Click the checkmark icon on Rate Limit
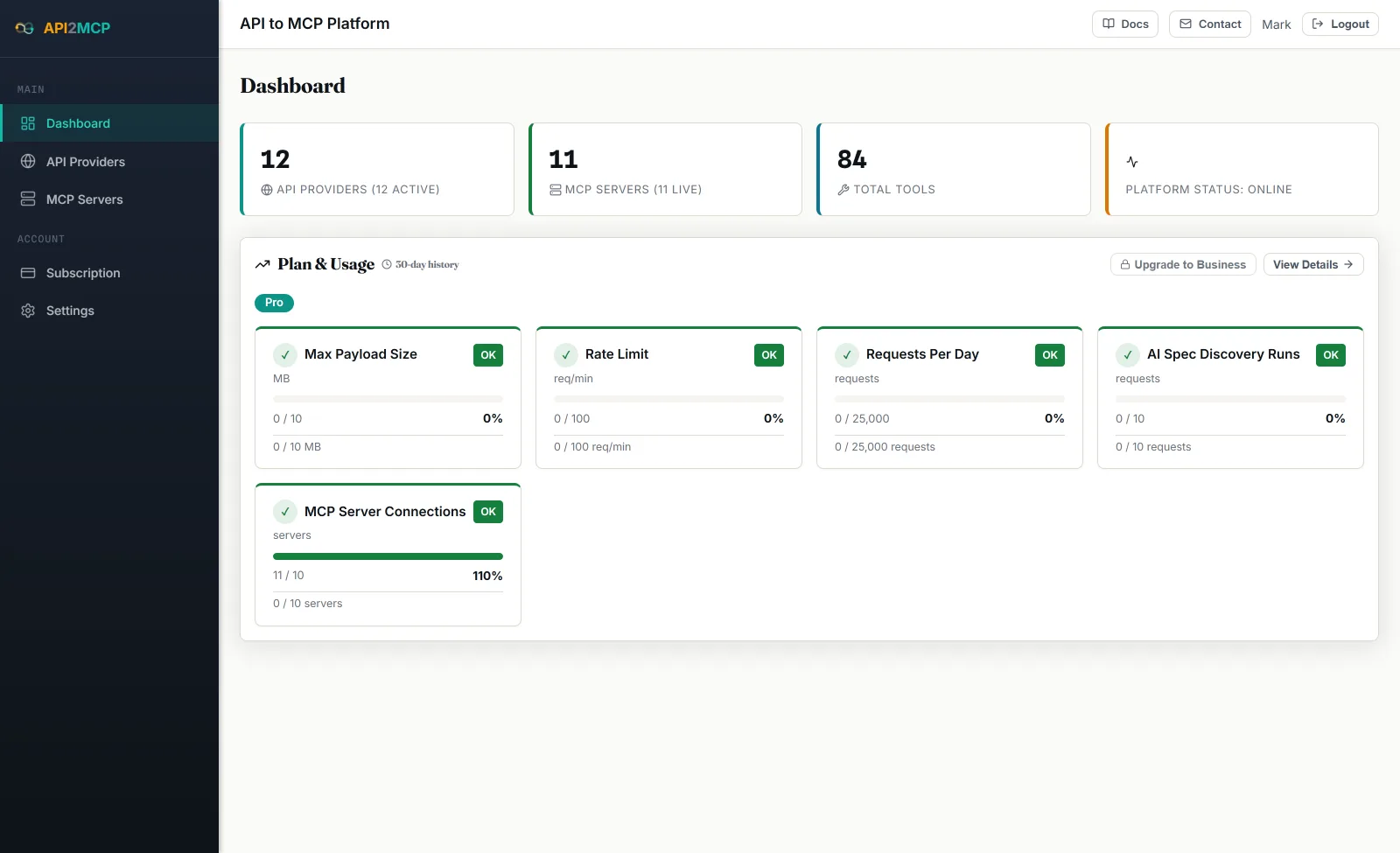This screenshot has height=853, width=1400. (566, 355)
